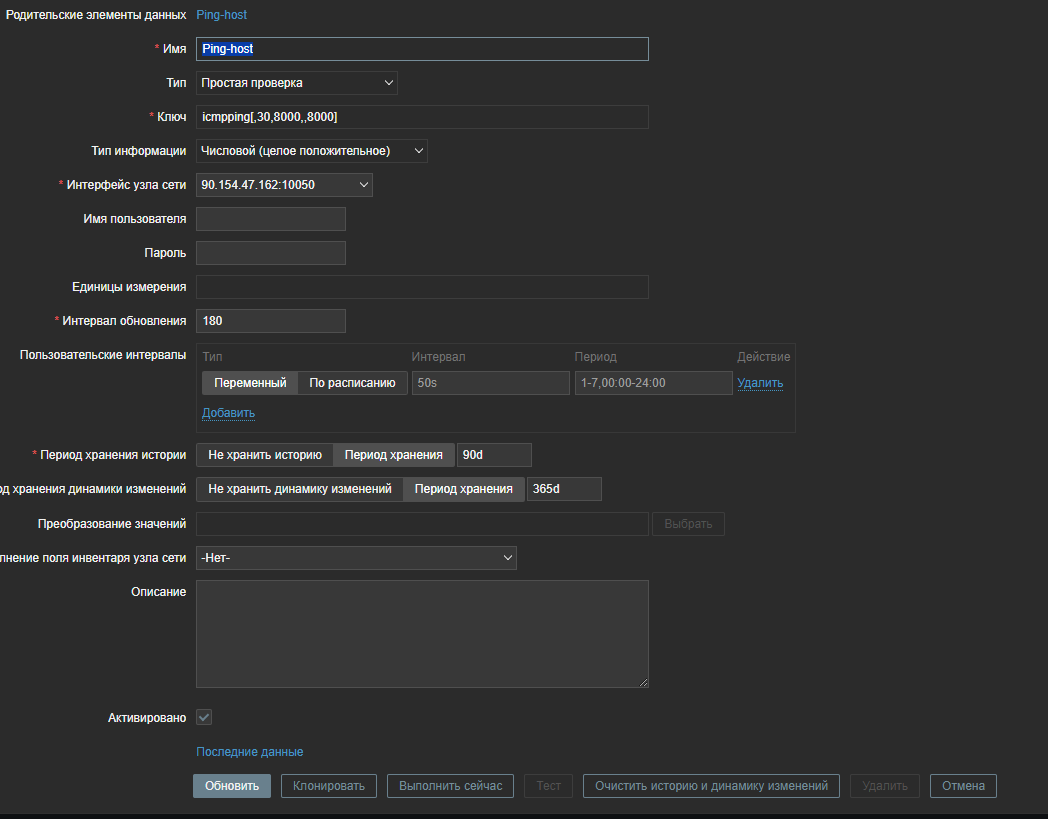The height and width of the screenshot is (819, 1048).
Task: Open the Интерфейс узла сети dropdown
Action: [284, 185]
